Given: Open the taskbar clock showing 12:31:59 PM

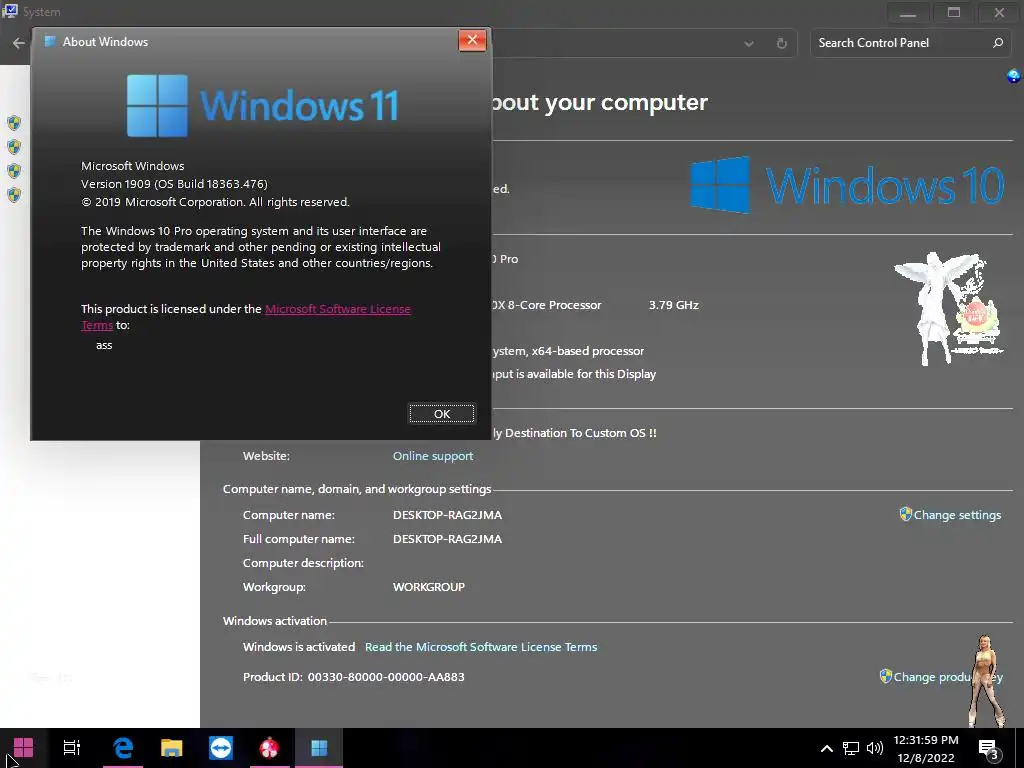Looking at the screenshot, I should tap(926, 748).
